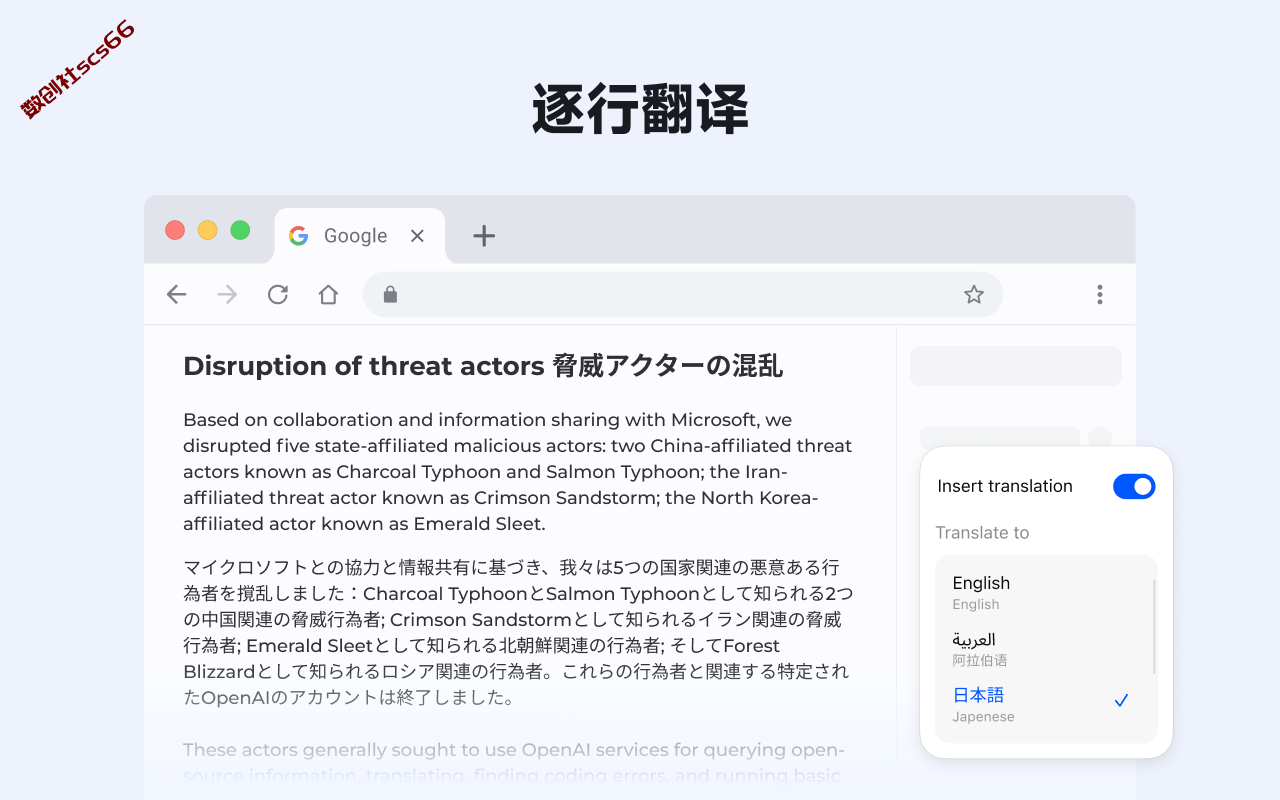Click the green maximize window button
Image resolution: width=1280 pixels, height=800 pixels.
[240, 230]
